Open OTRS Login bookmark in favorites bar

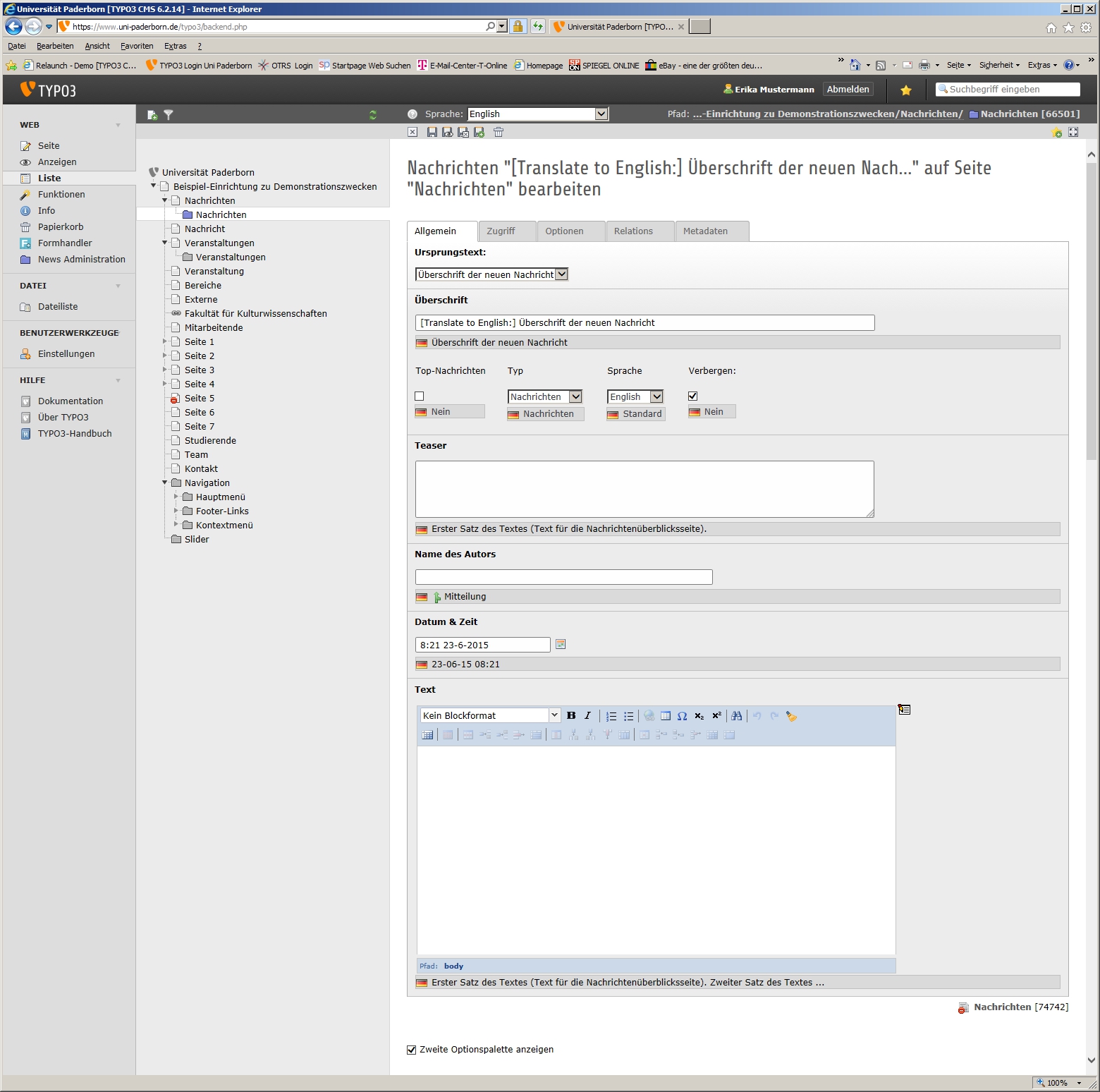pyautogui.click(x=285, y=65)
